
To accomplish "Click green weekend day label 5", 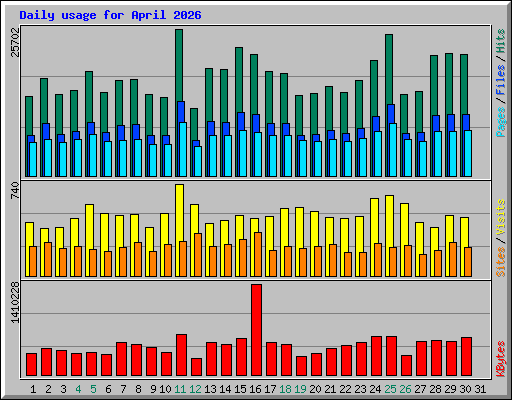I will click(93, 389).
